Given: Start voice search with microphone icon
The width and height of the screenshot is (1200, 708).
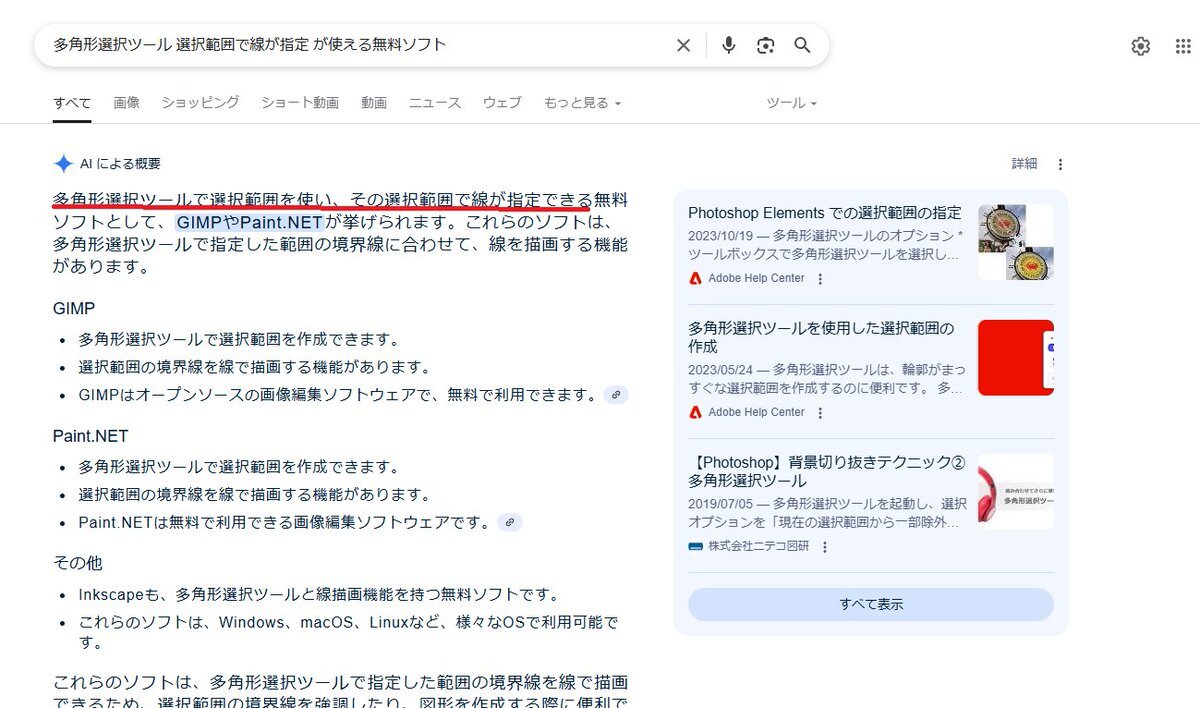Looking at the screenshot, I should (x=729, y=45).
